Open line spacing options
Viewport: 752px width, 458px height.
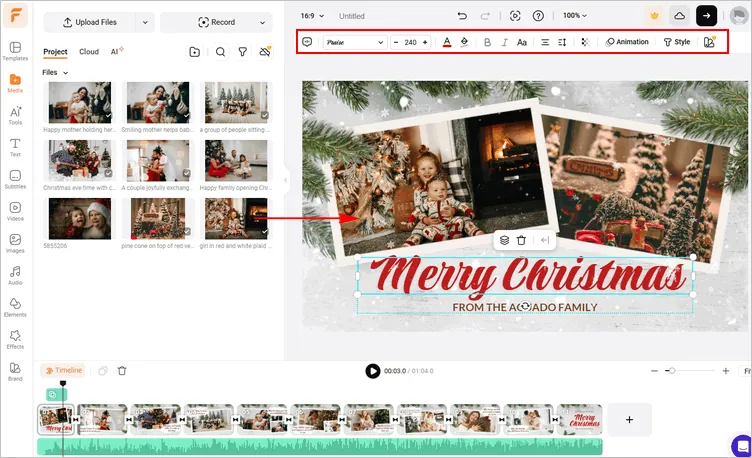(562, 42)
